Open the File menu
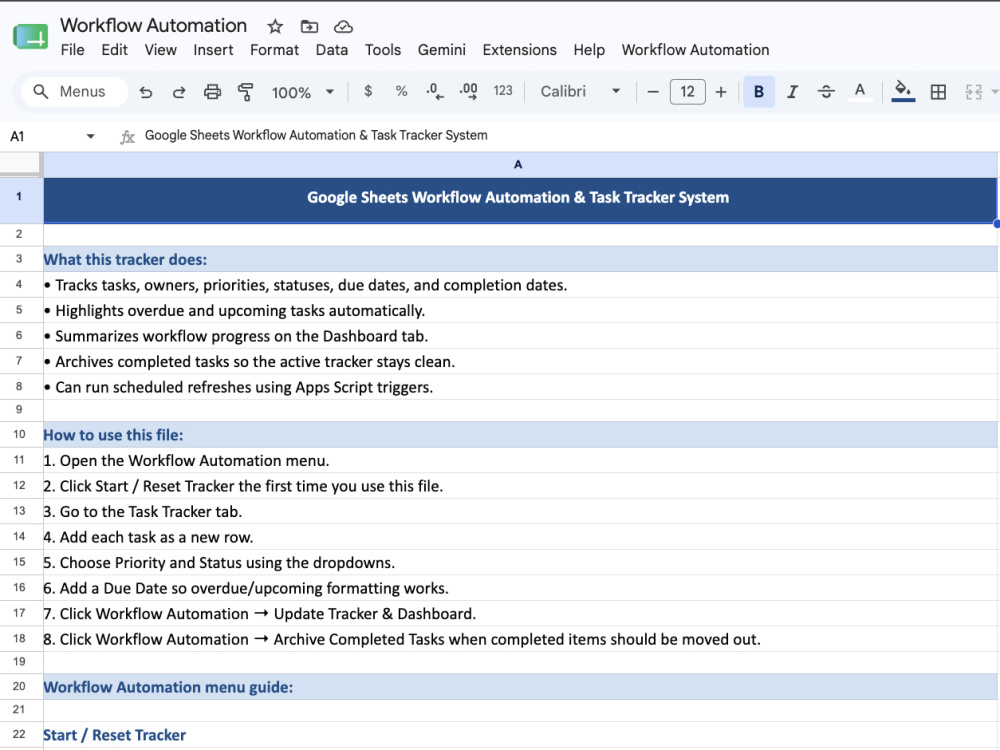Image resolution: width=1000 pixels, height=750 pixels. click(x=72, y=50)
